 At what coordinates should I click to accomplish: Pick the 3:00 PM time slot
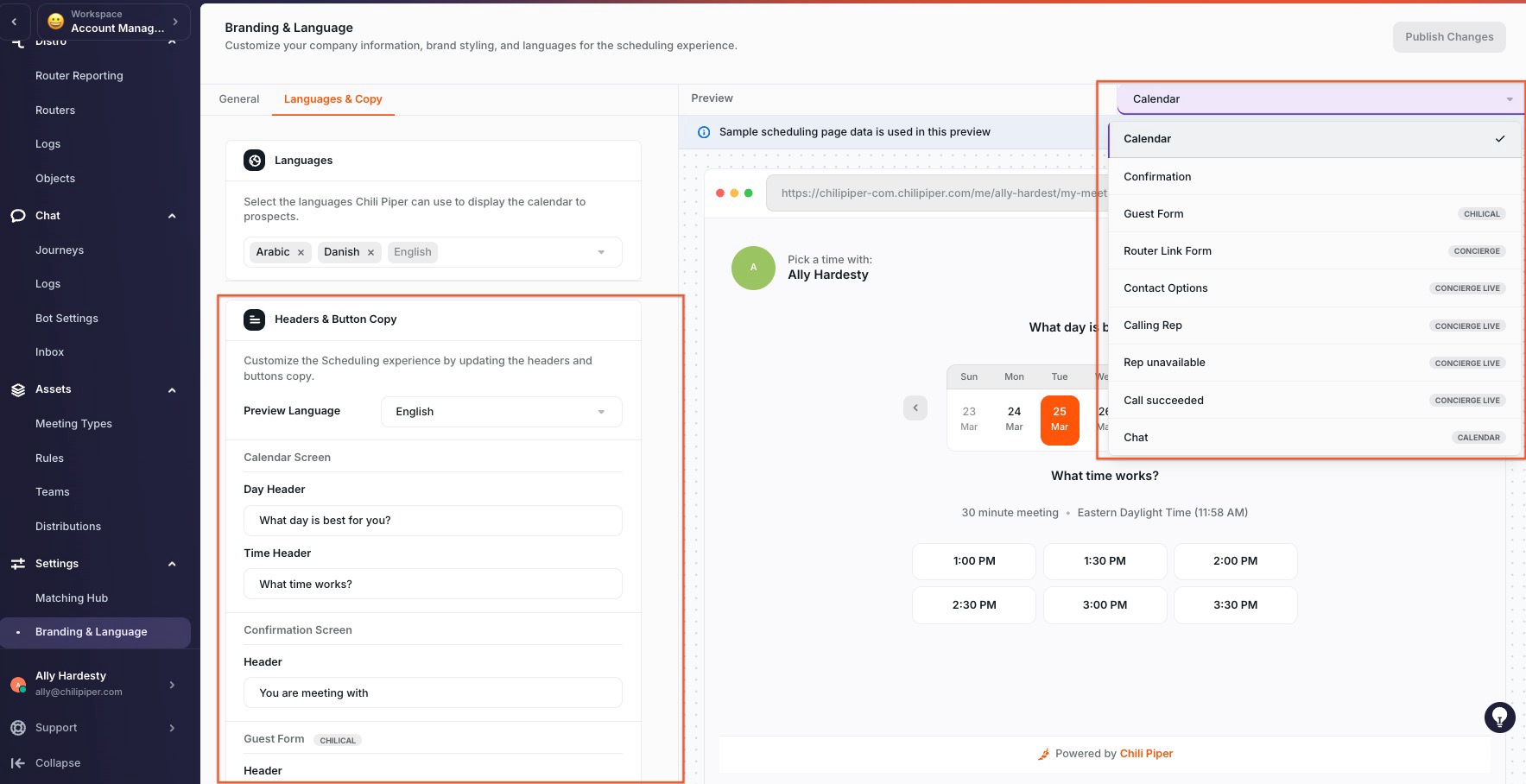tap(1105, 605)
